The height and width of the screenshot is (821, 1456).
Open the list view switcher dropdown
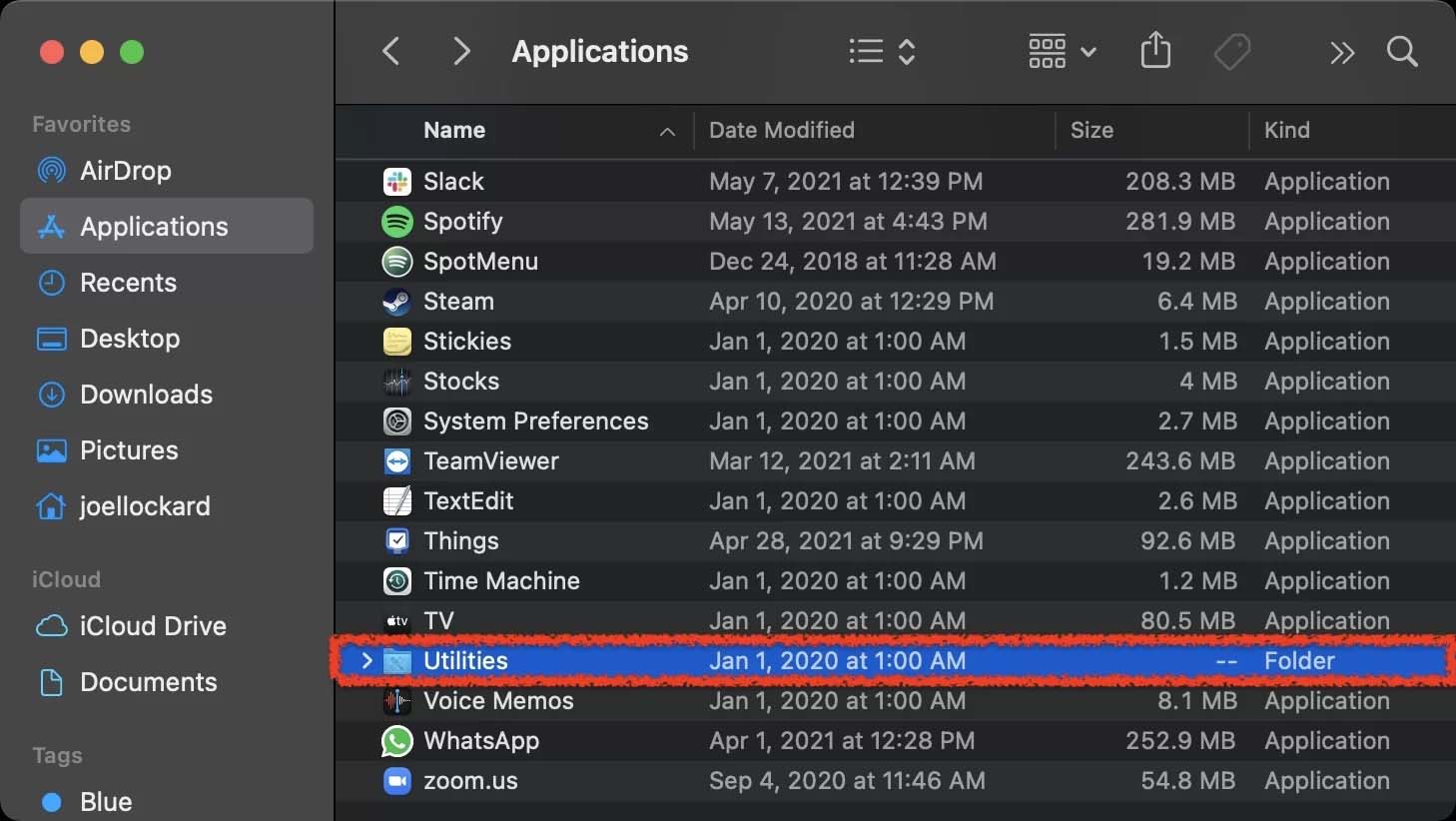(882, 51)
